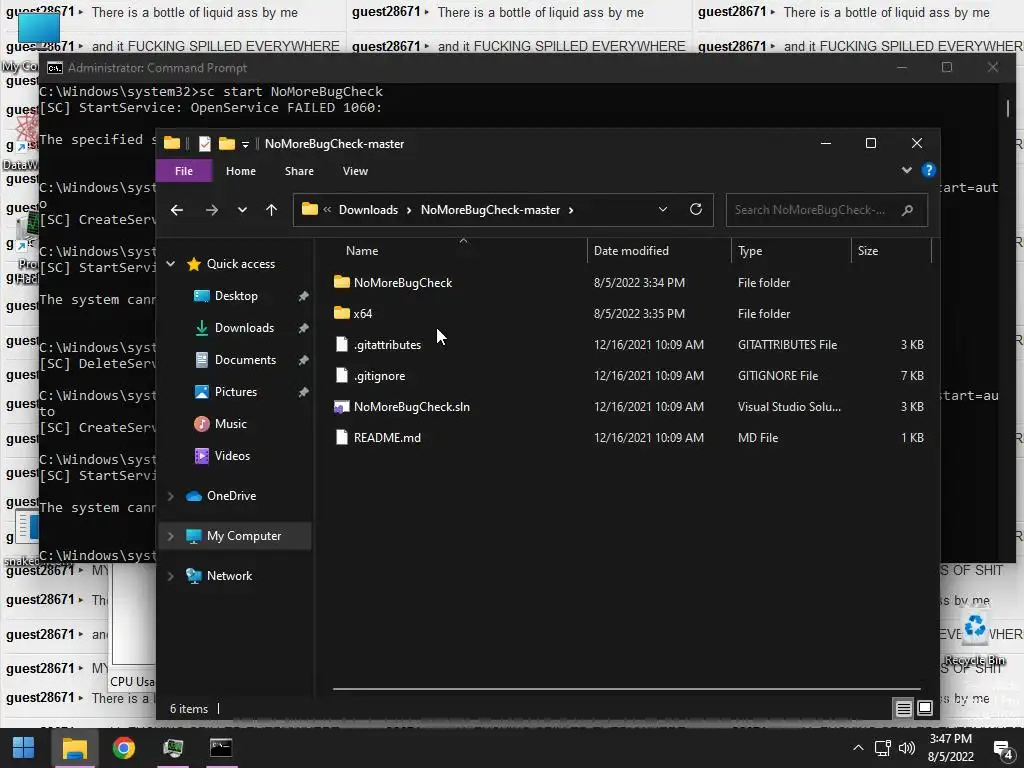Select Documents in navigation pane
The width and height of the screenshot is (1024, 768).
pos(246,360)
